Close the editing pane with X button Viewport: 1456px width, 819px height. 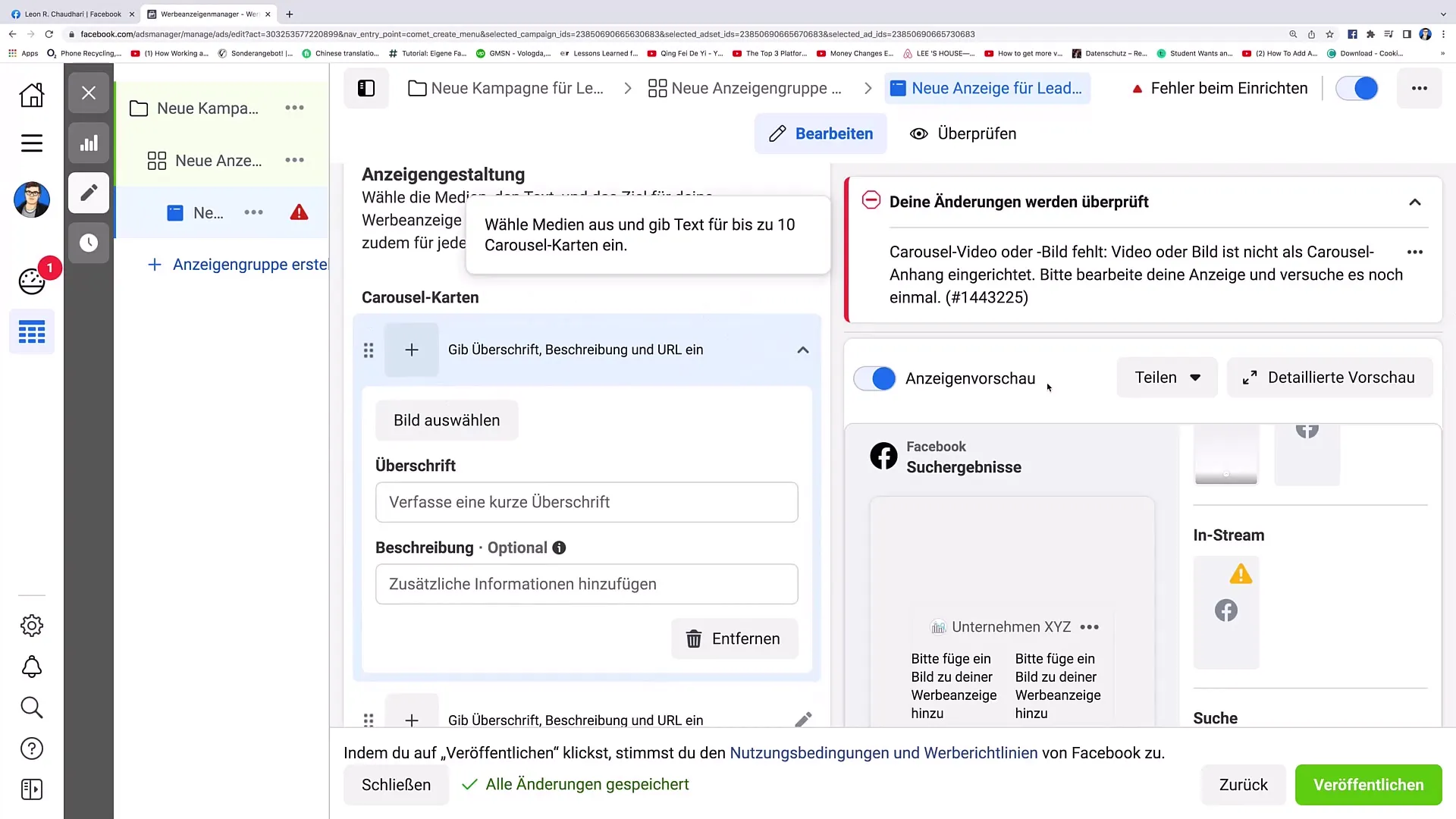(x=89, y=93)
